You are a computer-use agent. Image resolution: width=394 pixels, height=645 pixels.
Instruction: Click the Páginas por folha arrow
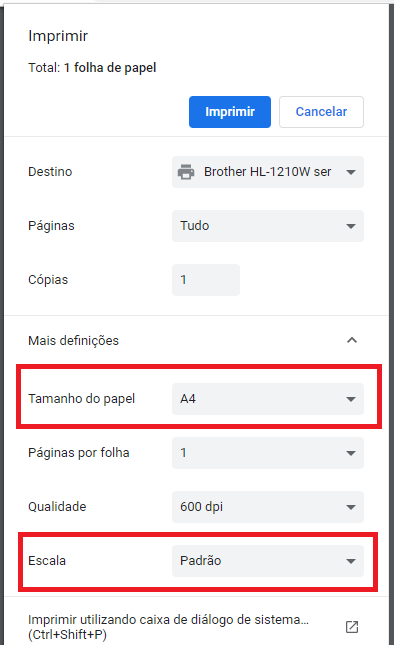[x=351, y=453]
